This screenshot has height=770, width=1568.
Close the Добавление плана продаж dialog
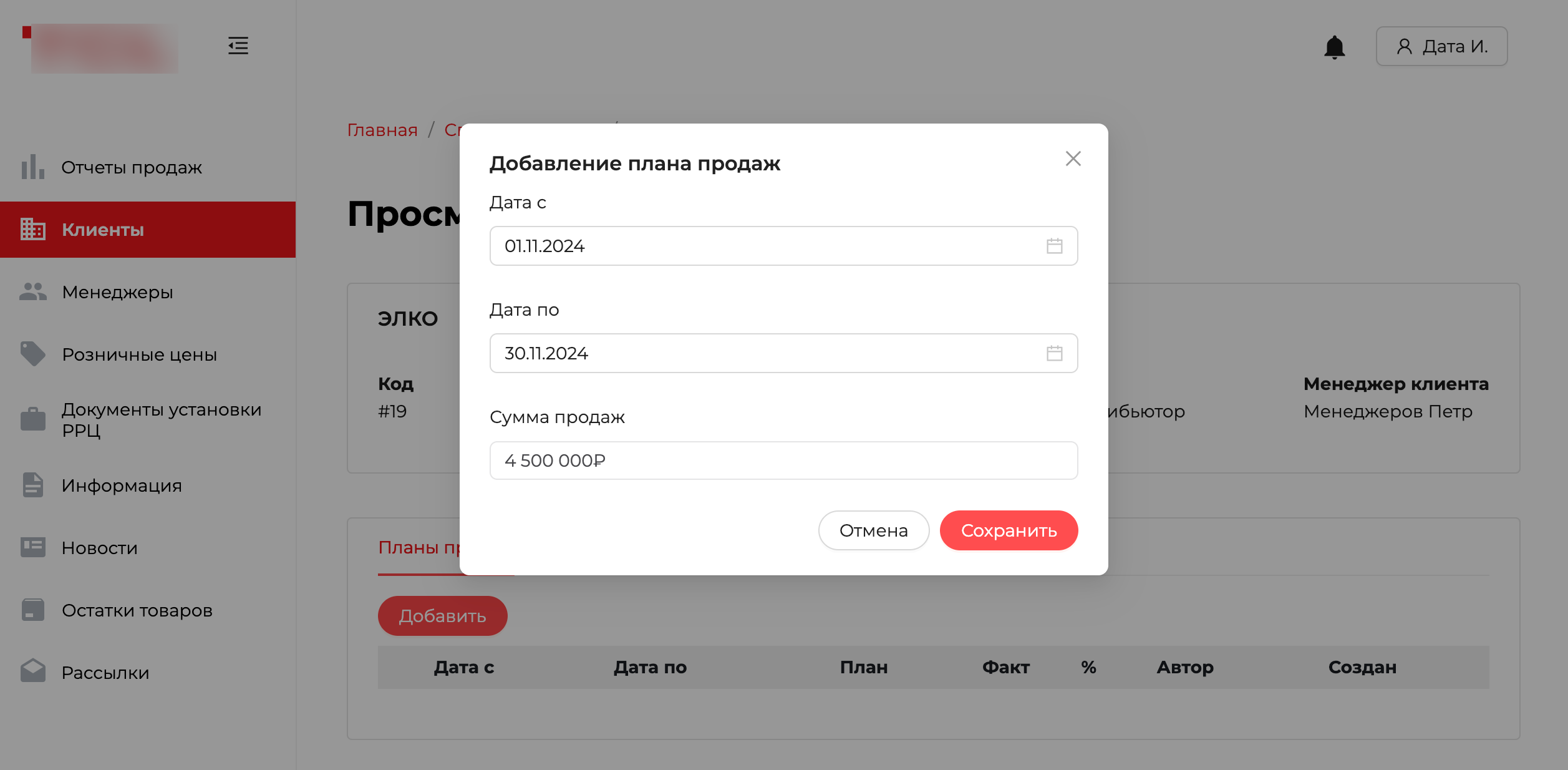1073,158
